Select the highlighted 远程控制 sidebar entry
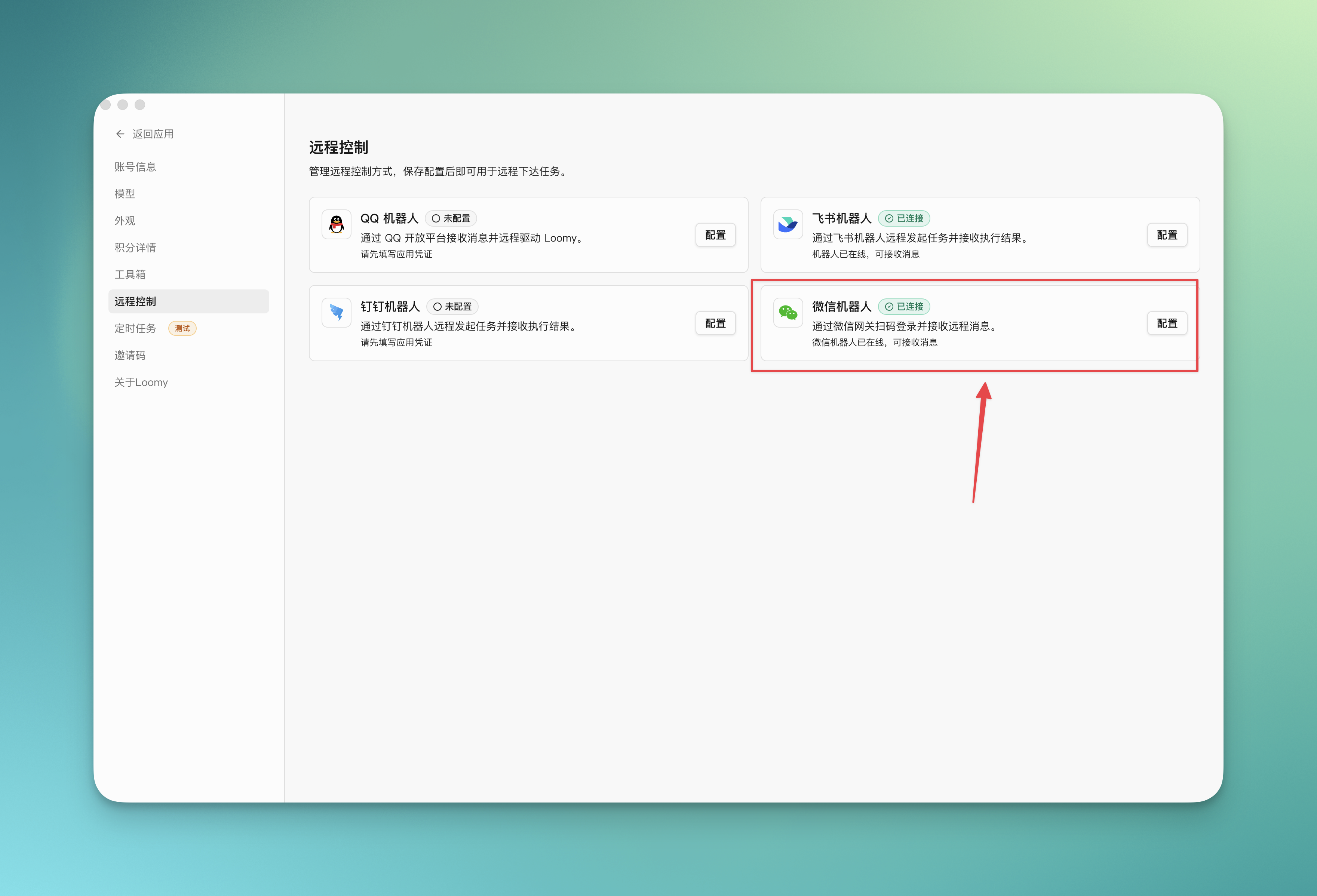The image size is (1317, 896). click(135, 301)
